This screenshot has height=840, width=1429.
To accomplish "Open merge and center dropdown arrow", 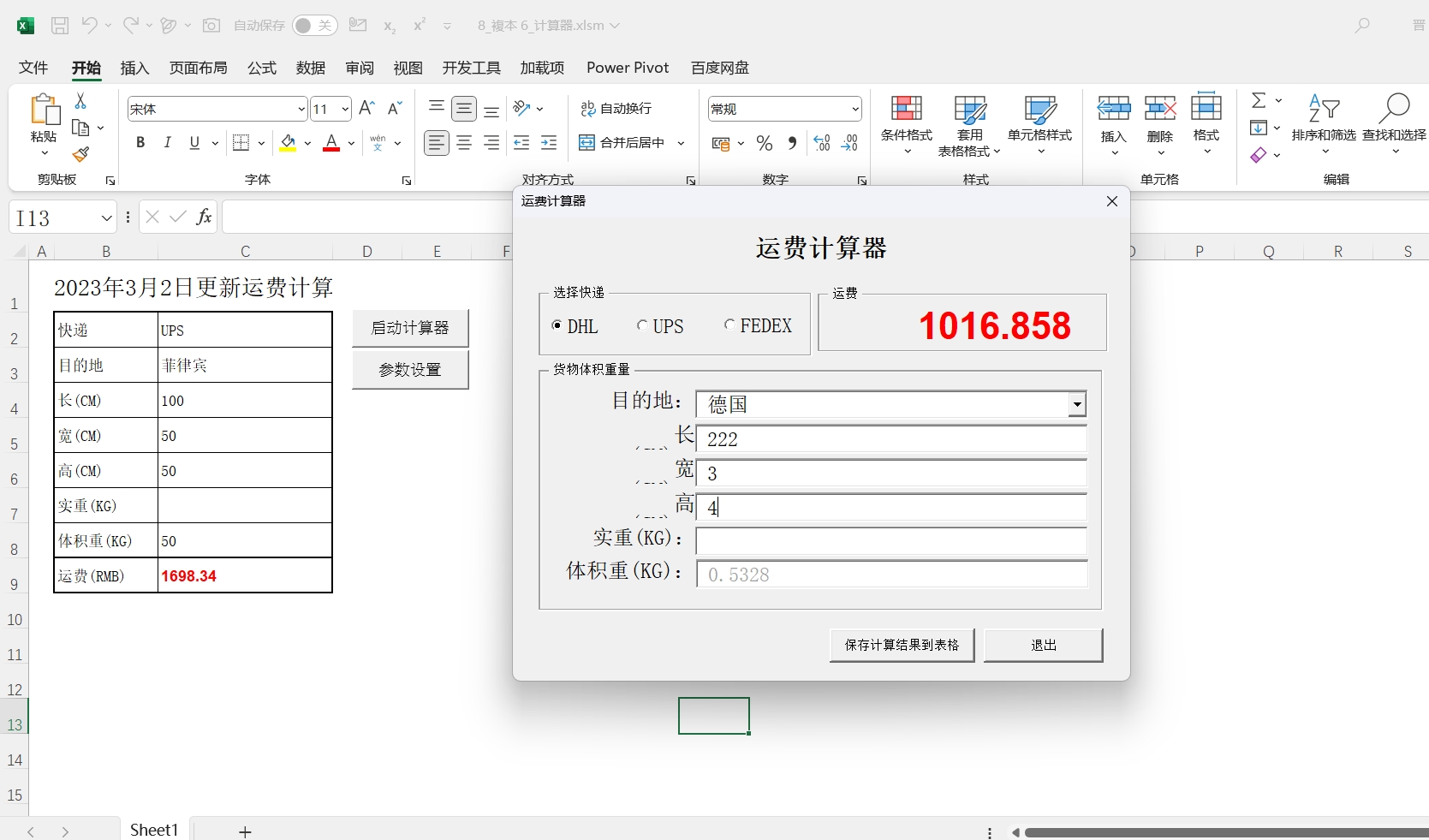I will pyautogui.click(x=681, y=143).
